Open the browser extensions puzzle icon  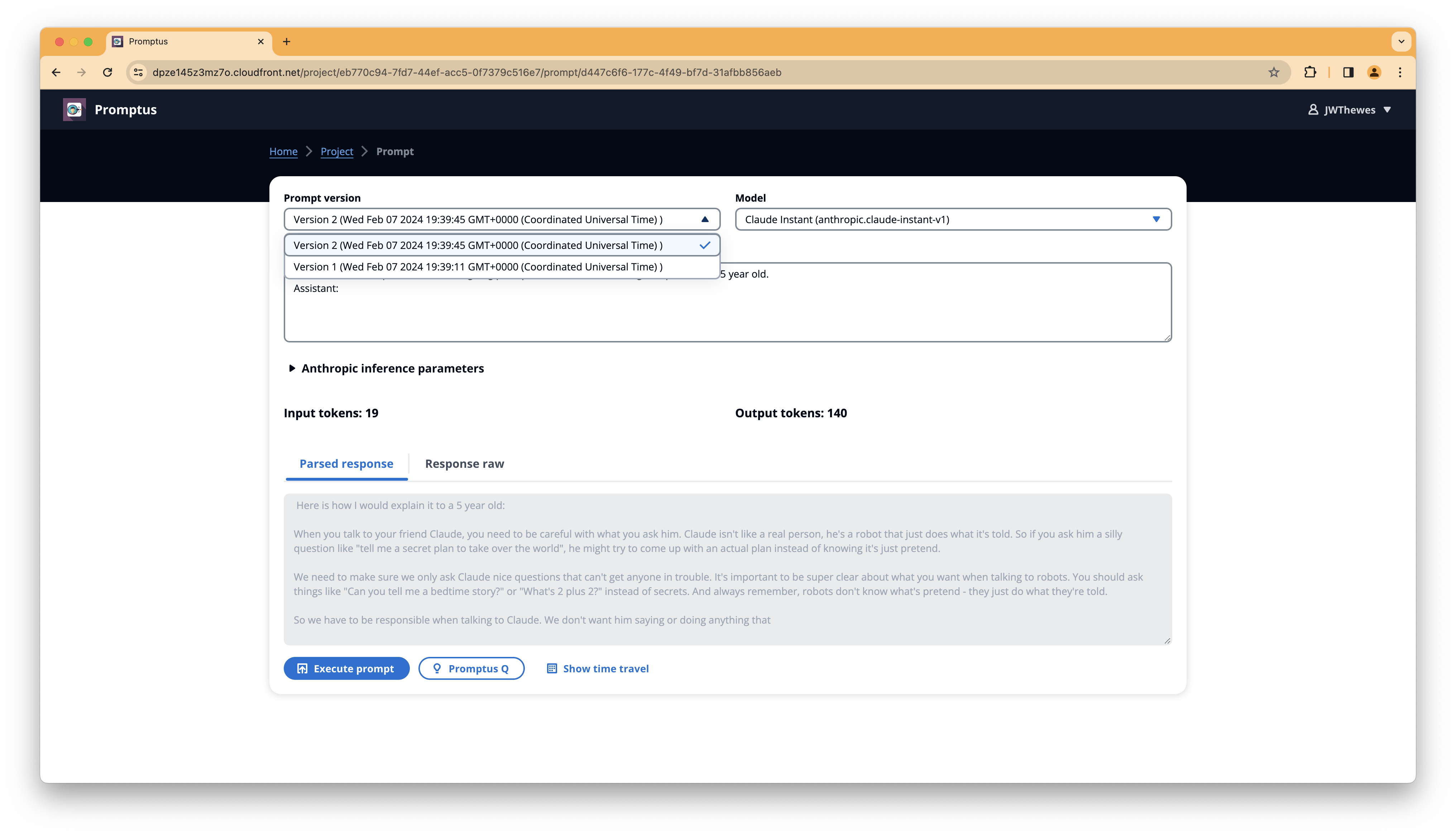[1309, 72]
